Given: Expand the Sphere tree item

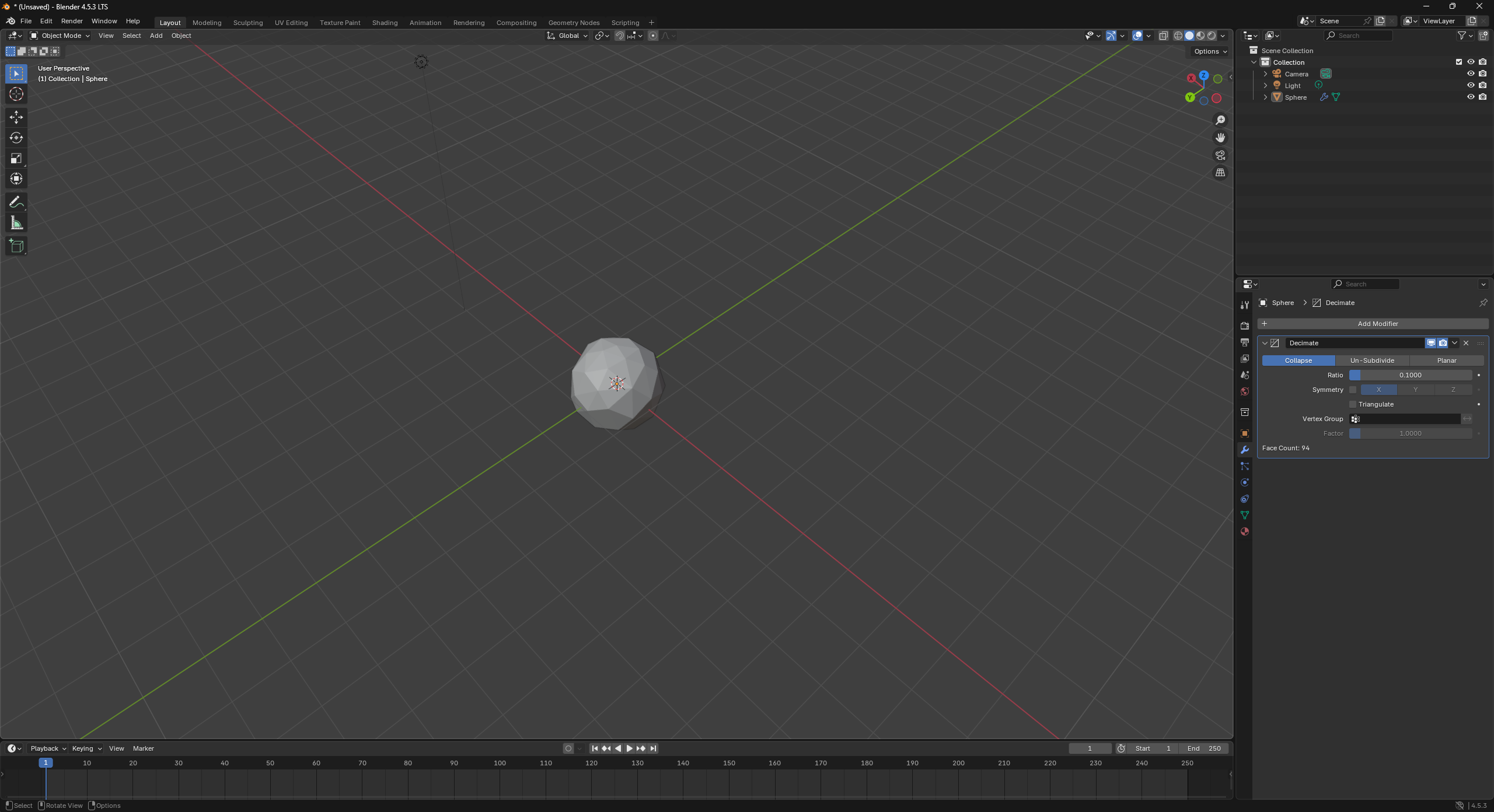Looking at the screenshot, I should click(1265, 97).
